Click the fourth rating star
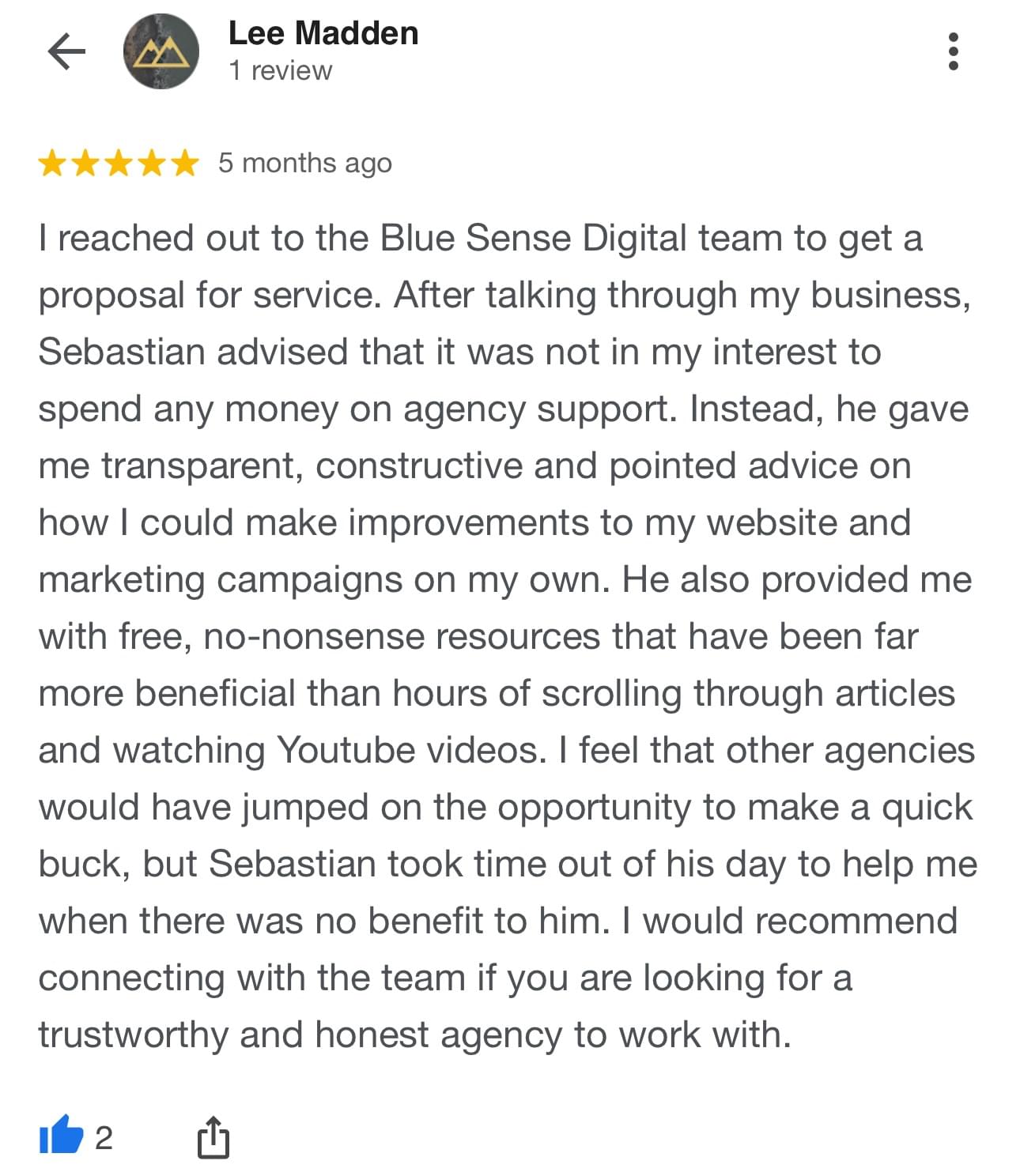Image resolution: width=1020 pixels, height=1176 pixels. [152, 164]
